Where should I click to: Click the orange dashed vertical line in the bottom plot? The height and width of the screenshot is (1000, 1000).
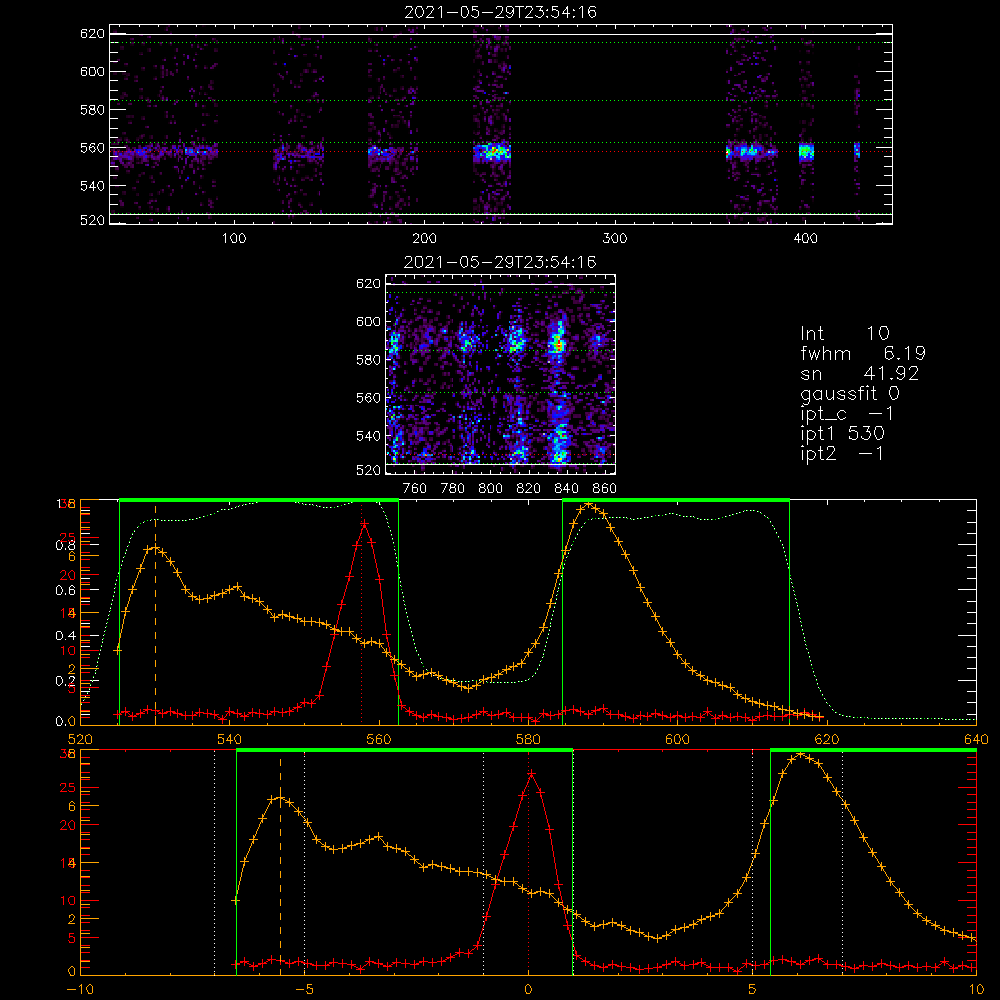click(x=280, y=865)
